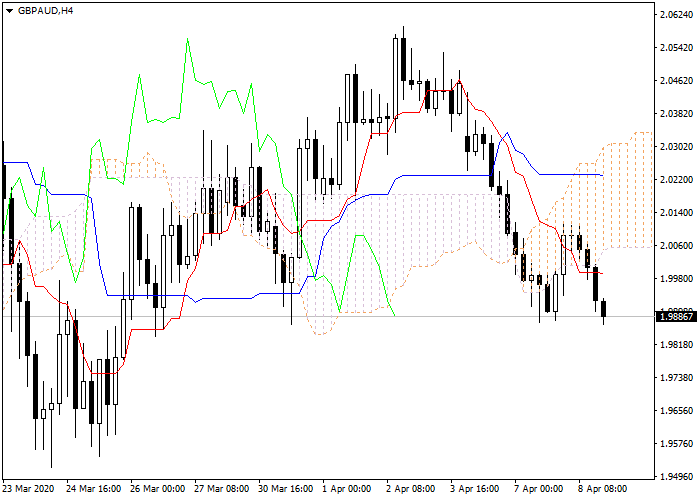The image size is (700, 500).
Task: Click the 27 Mar 08:00 time label
Action: (222, 489)
